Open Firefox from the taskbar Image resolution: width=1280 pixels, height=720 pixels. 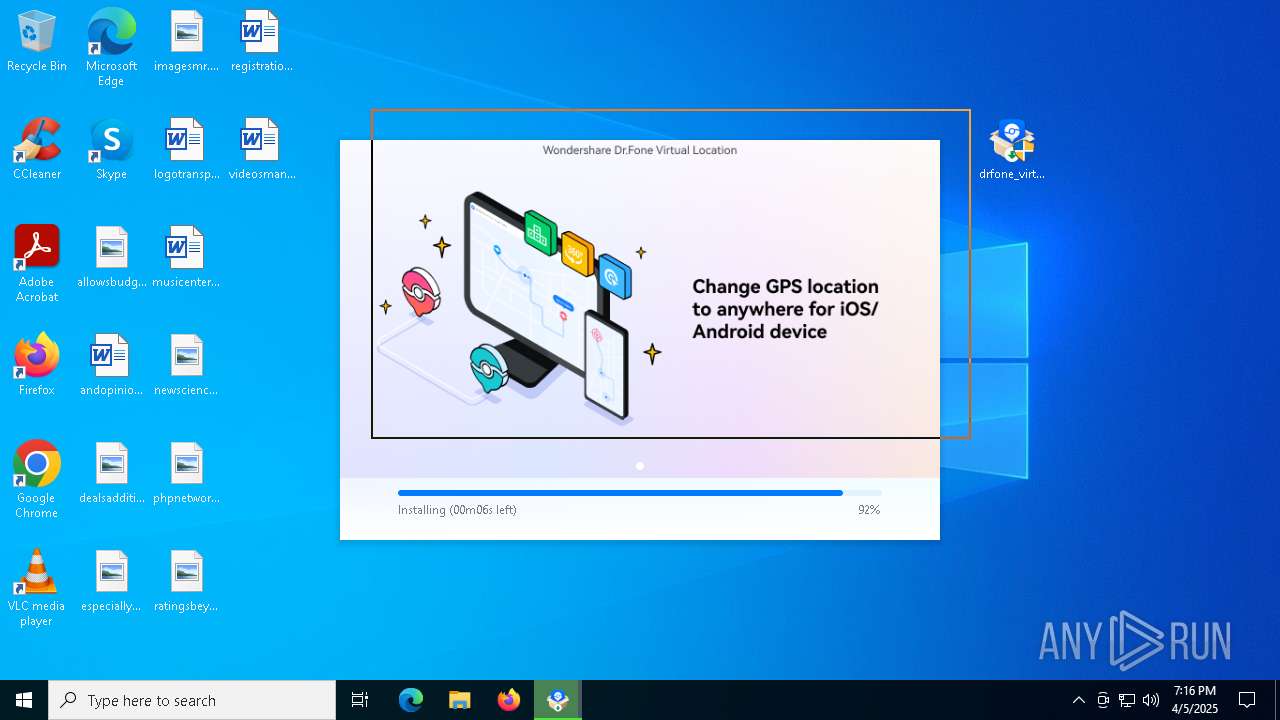509,700
